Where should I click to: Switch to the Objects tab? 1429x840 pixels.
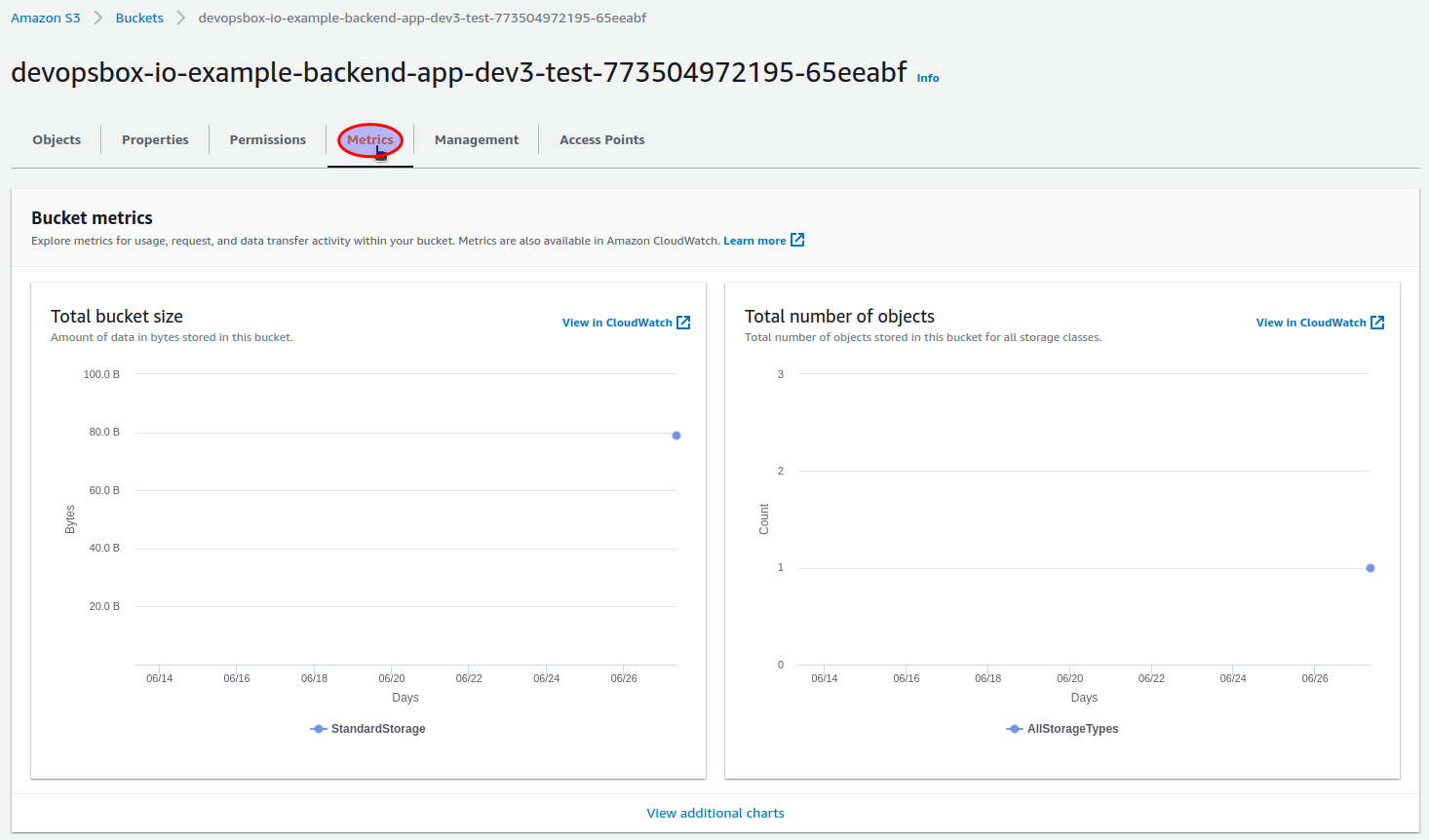point(56,139)
